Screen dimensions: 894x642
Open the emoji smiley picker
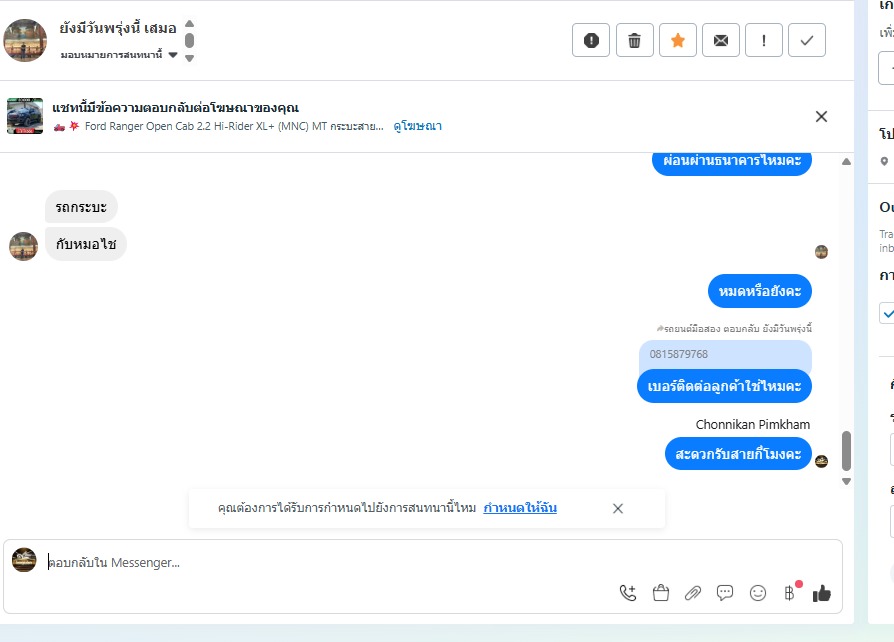pos(758,593)
